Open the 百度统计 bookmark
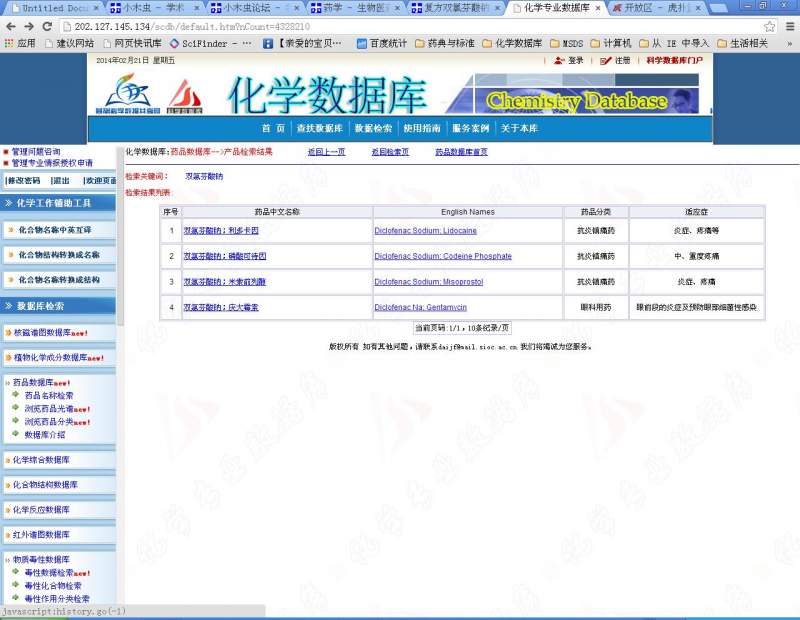Viewport: 800px width, 620px height. point(382,43)
